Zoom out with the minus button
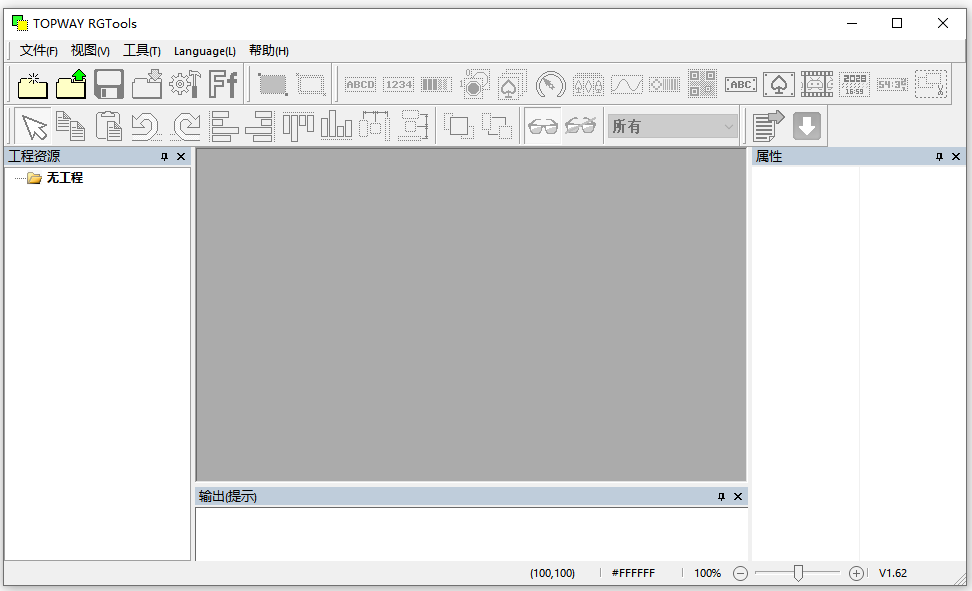The height and width of the screenshot is (591, 972). 740,574
